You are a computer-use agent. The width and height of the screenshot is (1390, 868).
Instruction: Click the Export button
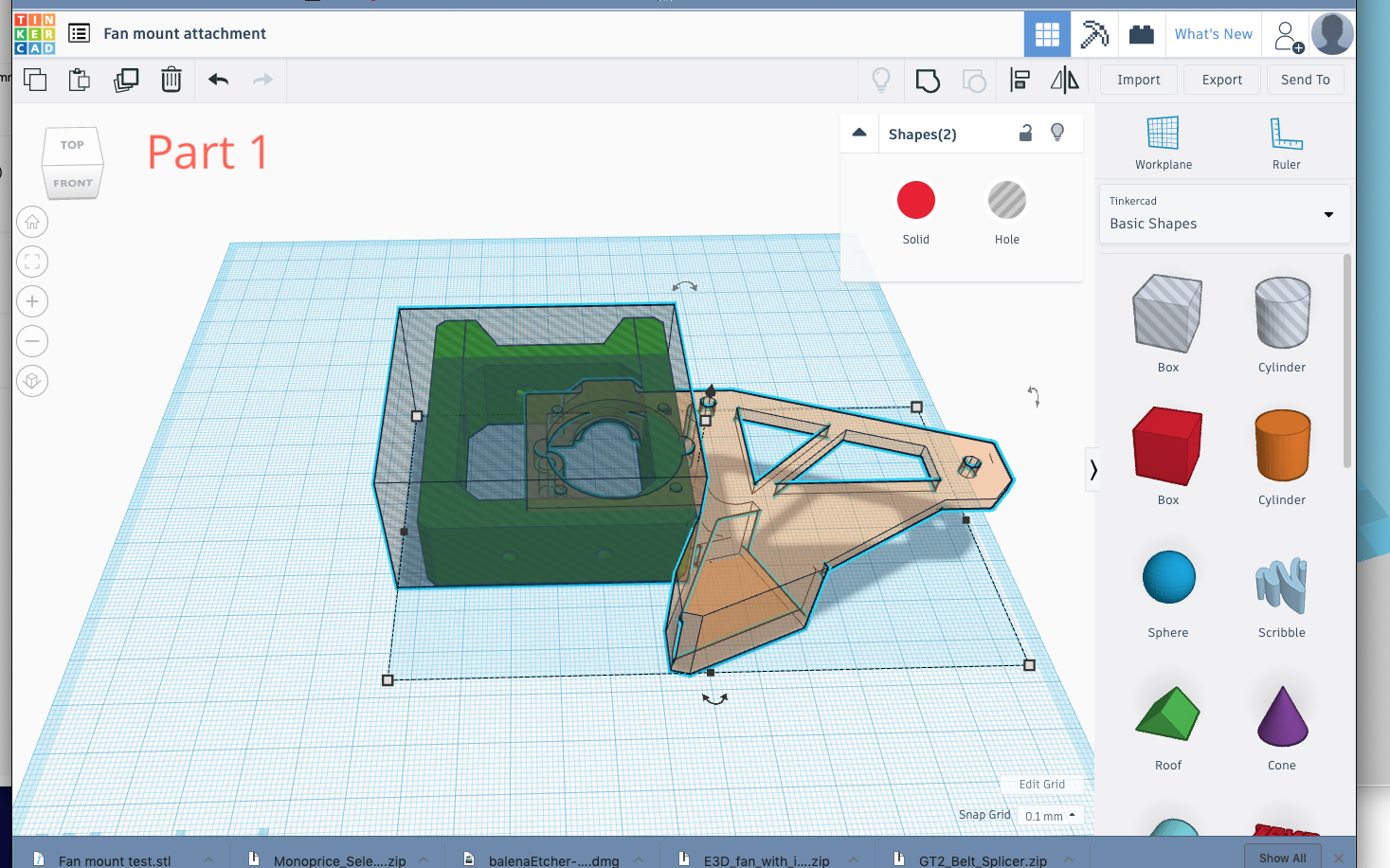tap(1222, 80)
